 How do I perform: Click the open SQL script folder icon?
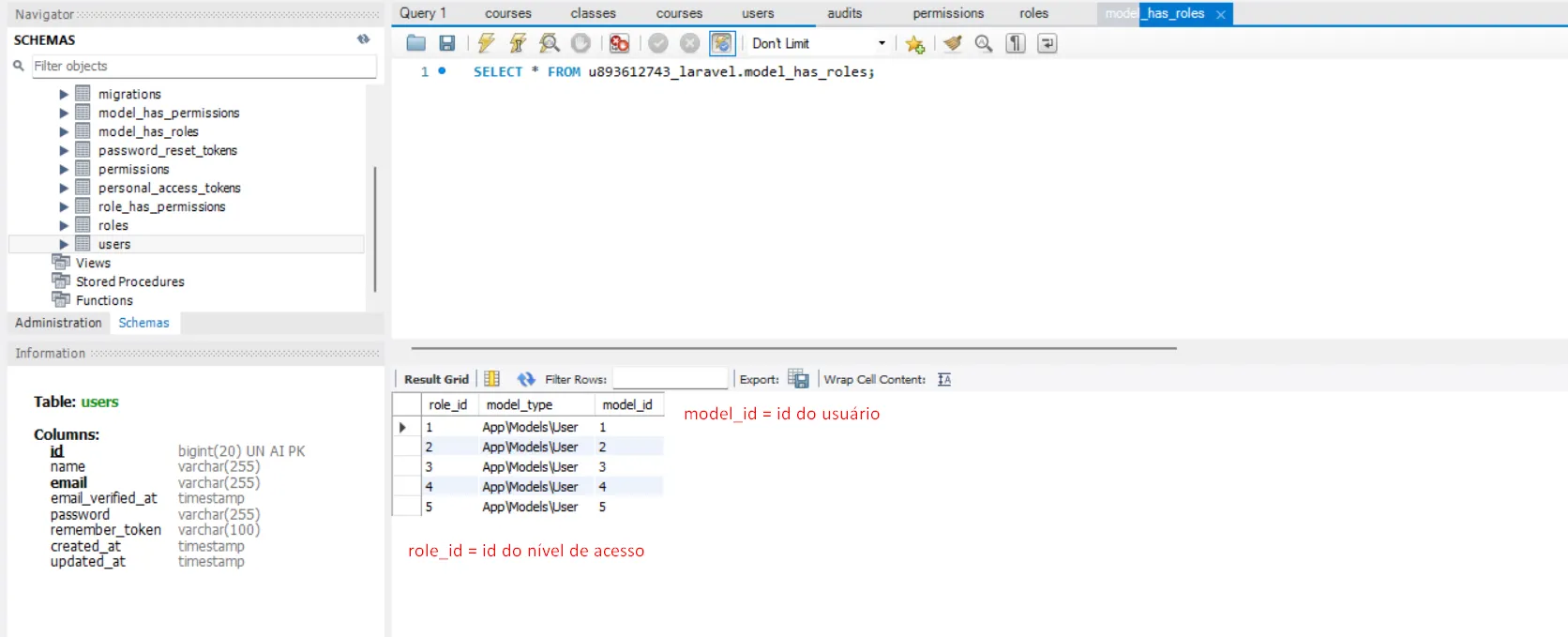416,43
